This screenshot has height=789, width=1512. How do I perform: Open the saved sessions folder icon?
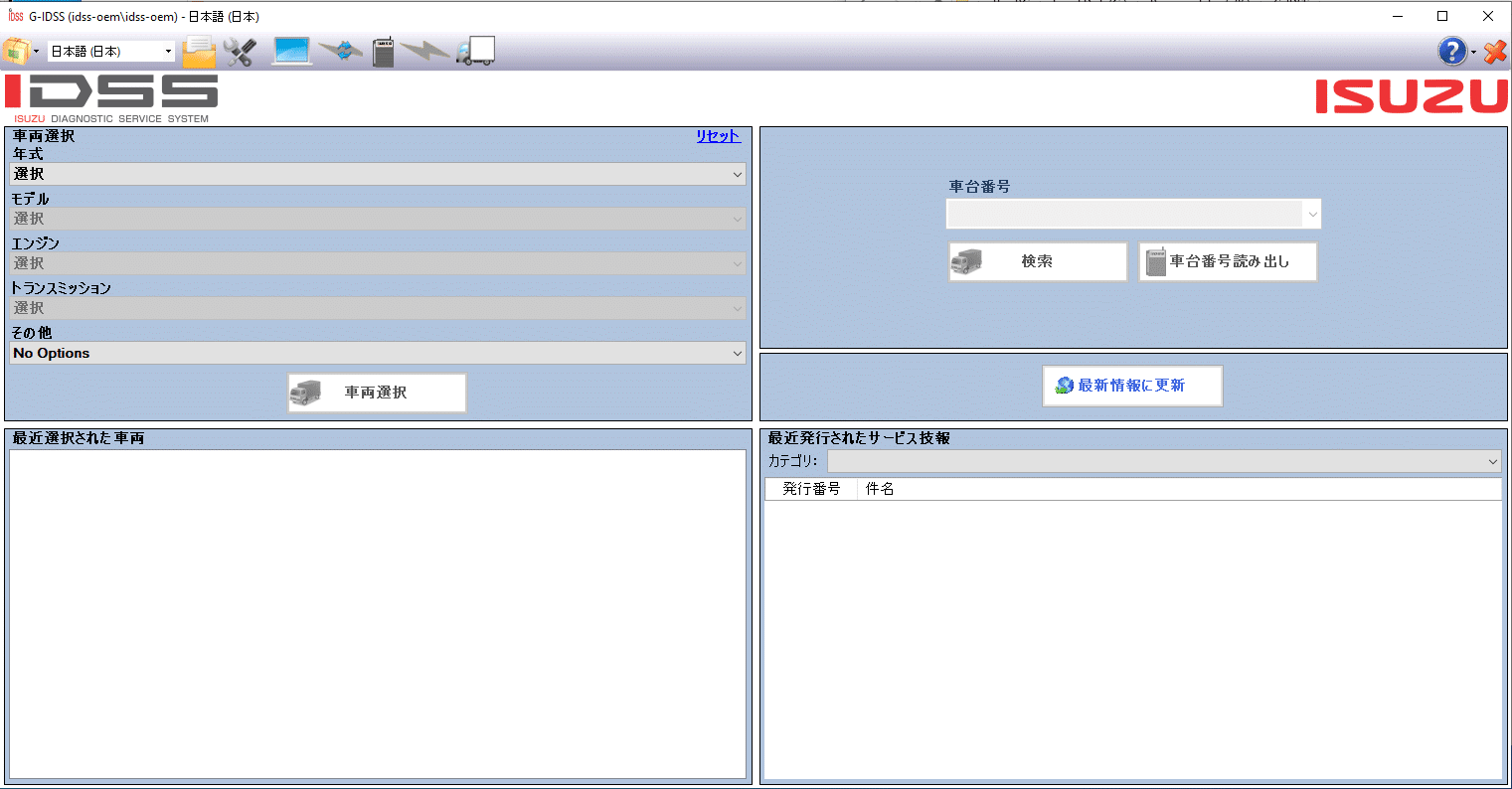coord(198,51)
